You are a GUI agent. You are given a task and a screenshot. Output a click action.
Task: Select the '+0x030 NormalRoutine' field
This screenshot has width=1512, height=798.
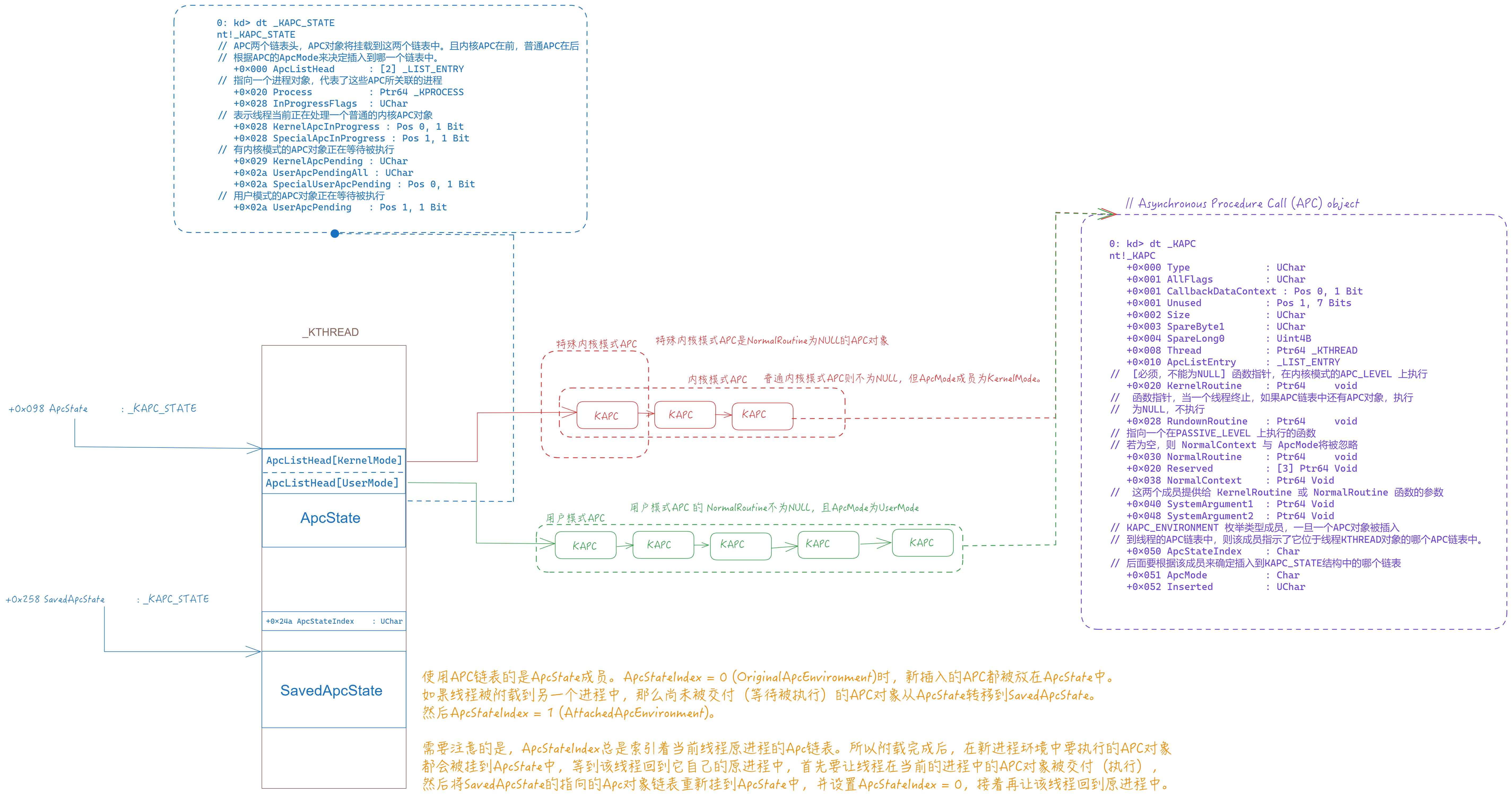pyautogui.click(x=1241, y=457)
